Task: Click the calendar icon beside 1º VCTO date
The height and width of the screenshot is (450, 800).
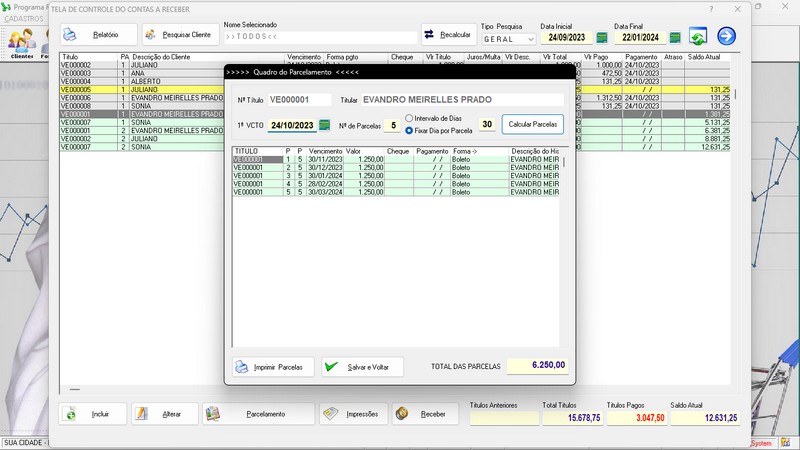Action: pos(324,125)
